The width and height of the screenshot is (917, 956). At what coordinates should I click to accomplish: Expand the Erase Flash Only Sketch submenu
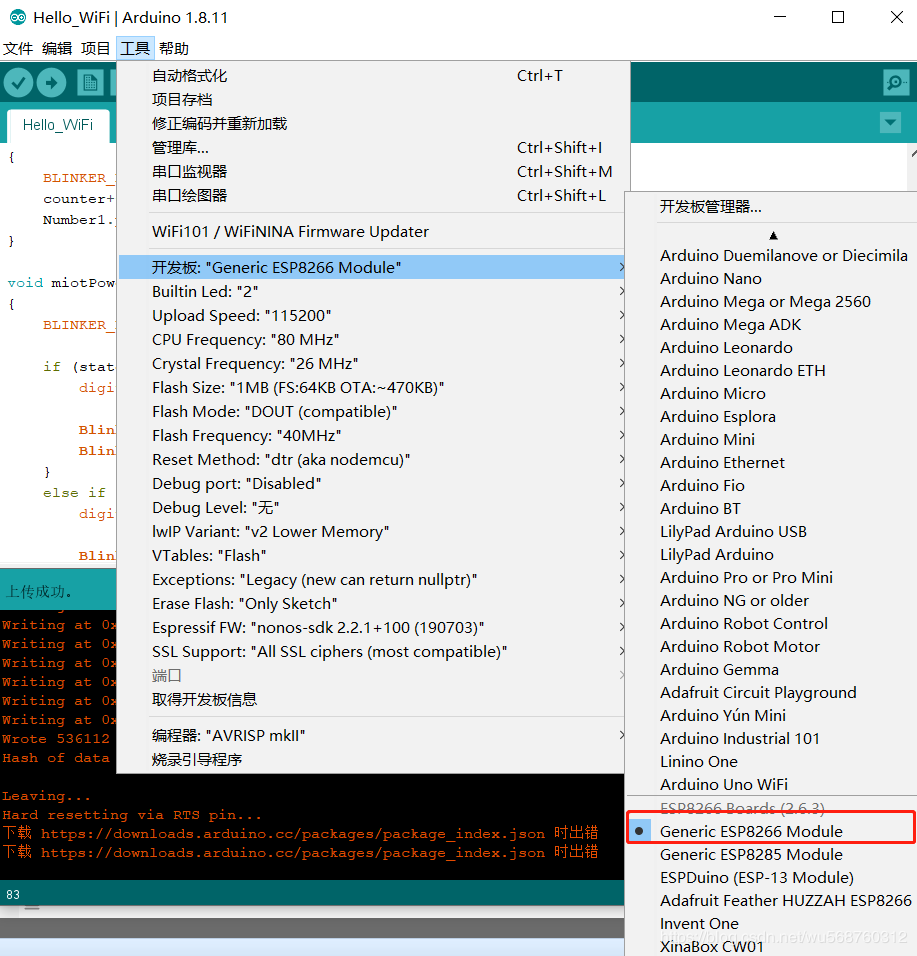pyautogui.click(x=371, y=603)
